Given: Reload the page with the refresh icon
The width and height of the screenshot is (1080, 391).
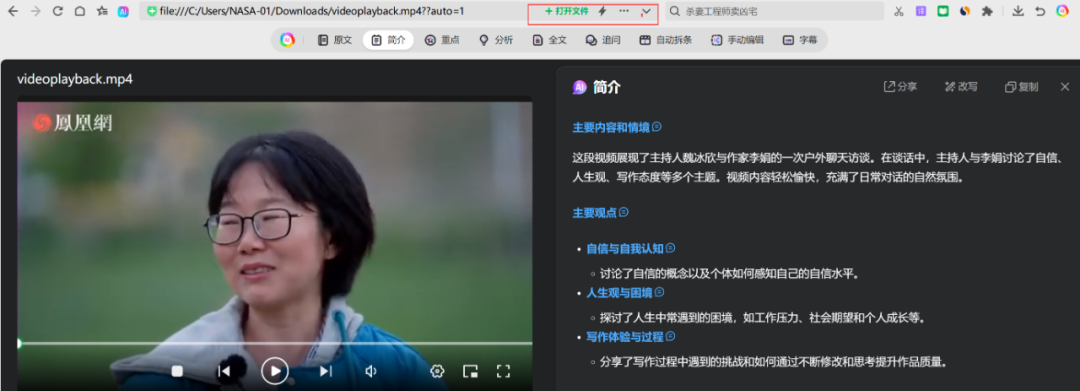Looking at the screenshot, I should pos(58,11).
